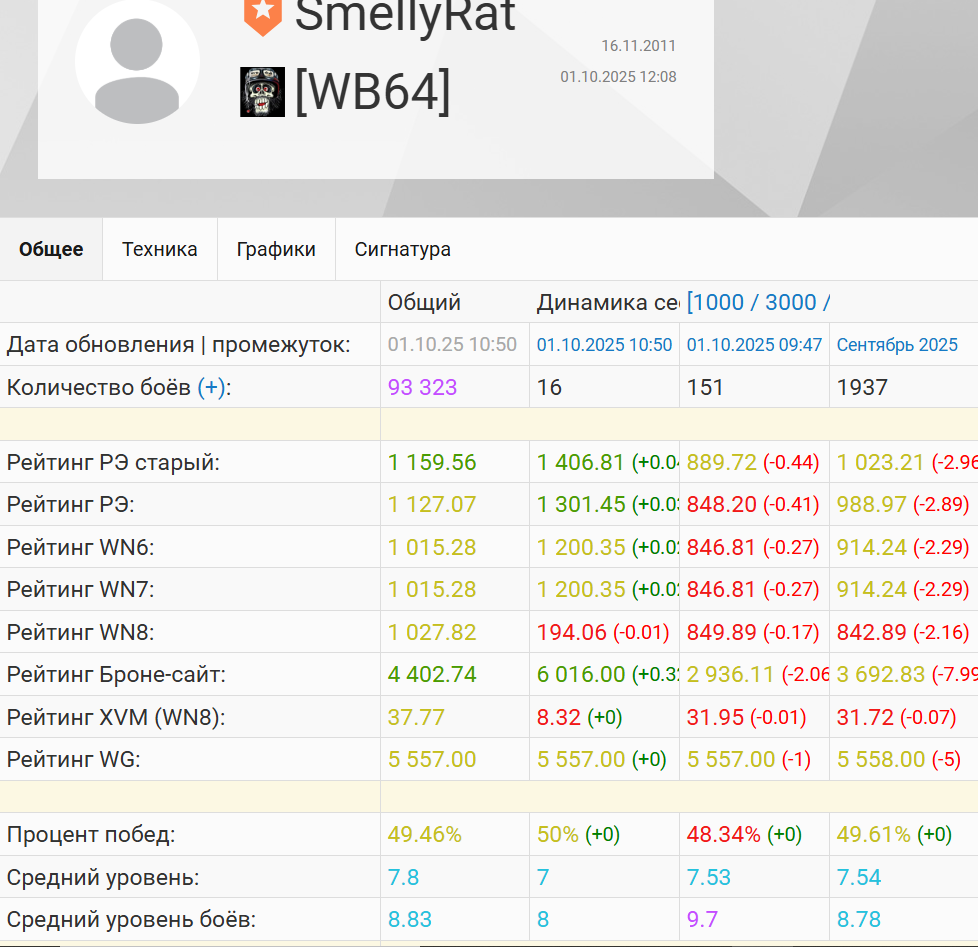The width and height of the screenshot is (978, 947).
Task: Click the September battles count 1937
Action: [862, 387]
